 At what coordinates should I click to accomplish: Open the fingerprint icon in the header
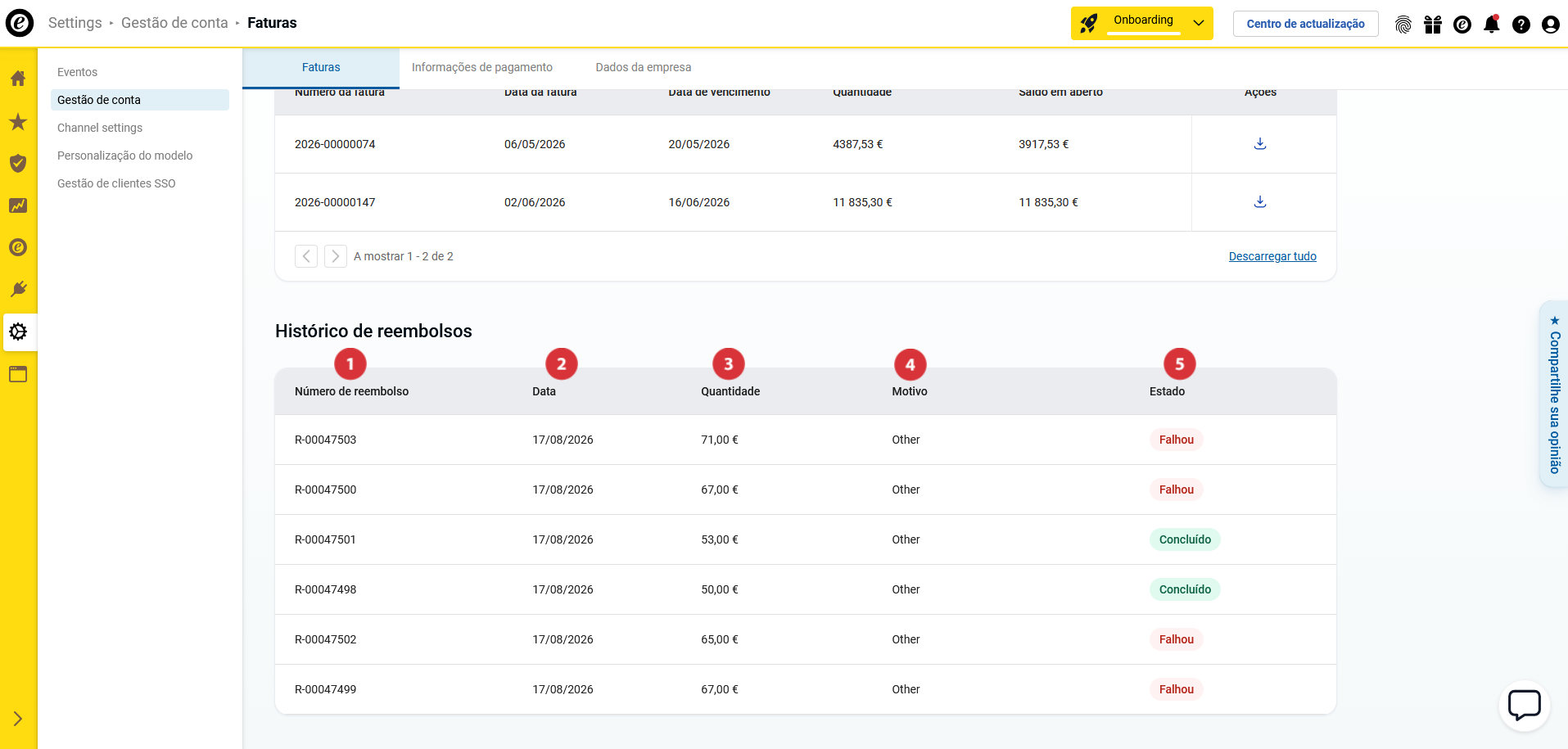click(1403, 25)
